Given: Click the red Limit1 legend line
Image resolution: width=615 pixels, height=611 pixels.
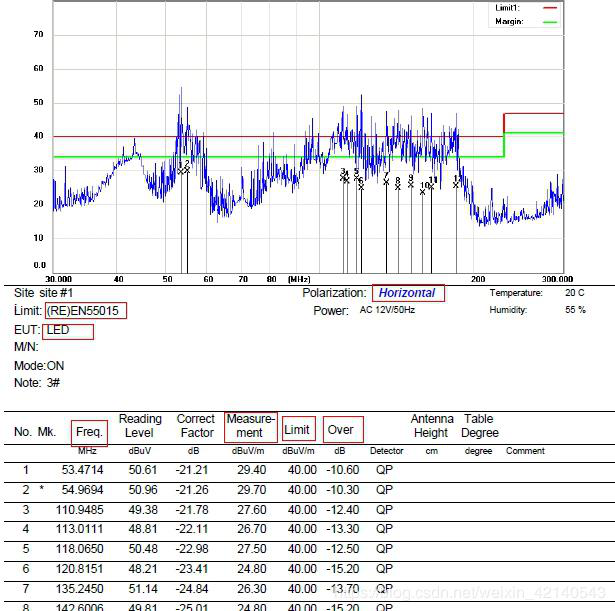Looking at the screenshot, I should point(550,7).
